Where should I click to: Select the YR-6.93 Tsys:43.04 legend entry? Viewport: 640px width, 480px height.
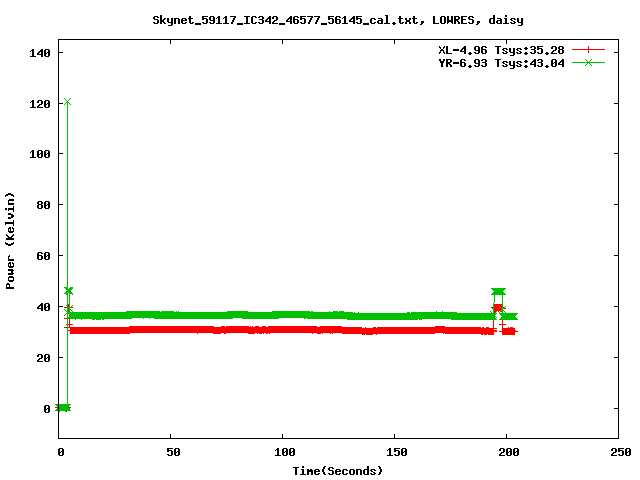[501, 63]
